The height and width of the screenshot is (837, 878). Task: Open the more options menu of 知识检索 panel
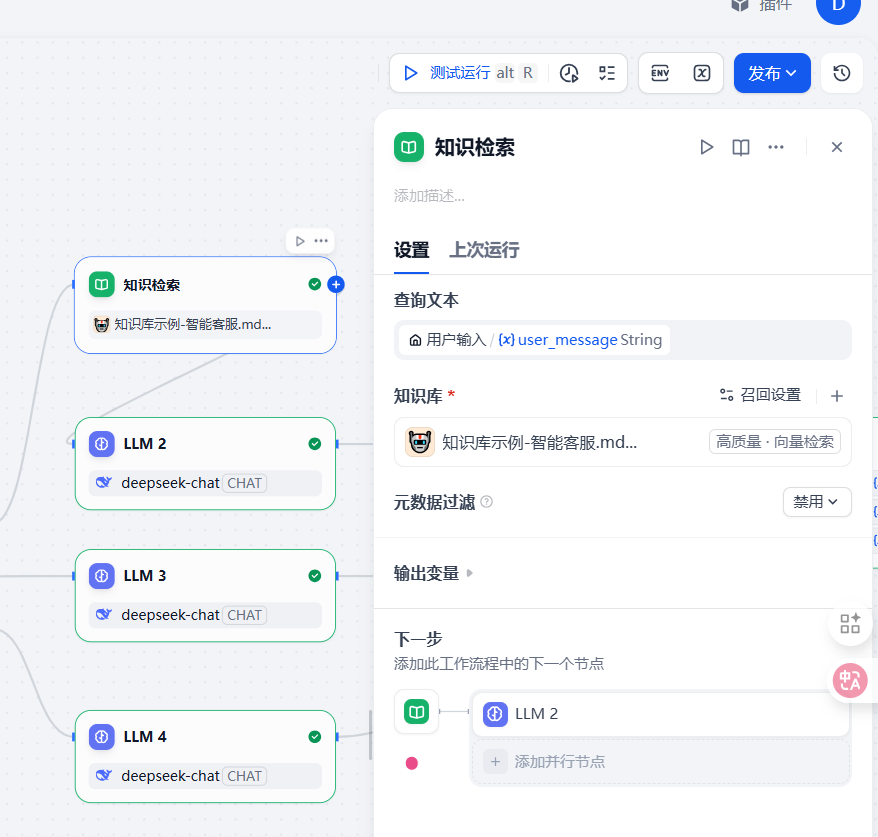(776, 146)
